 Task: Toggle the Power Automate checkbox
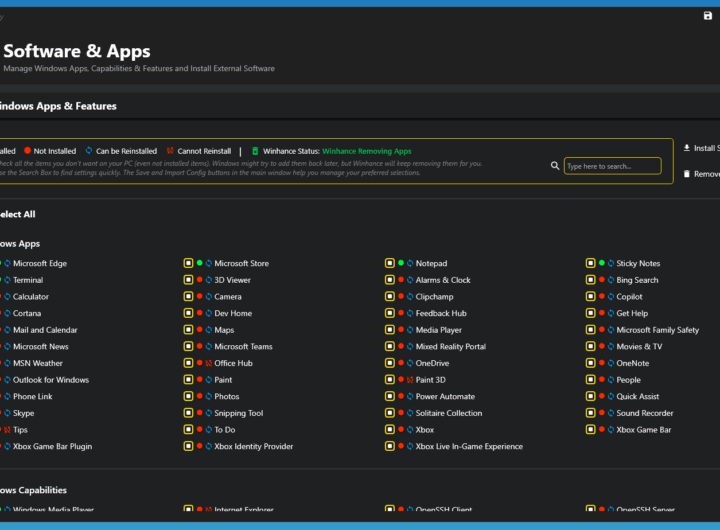(390, 396)
